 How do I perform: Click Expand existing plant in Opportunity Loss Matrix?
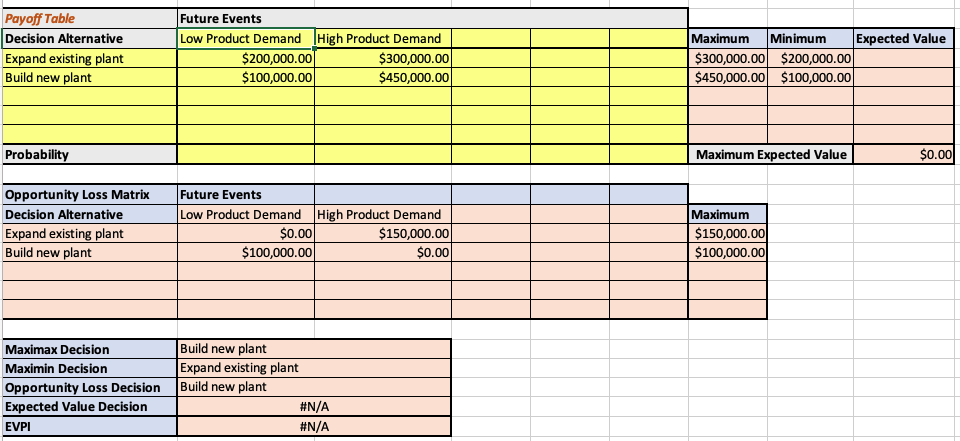[x=90, y=233]
